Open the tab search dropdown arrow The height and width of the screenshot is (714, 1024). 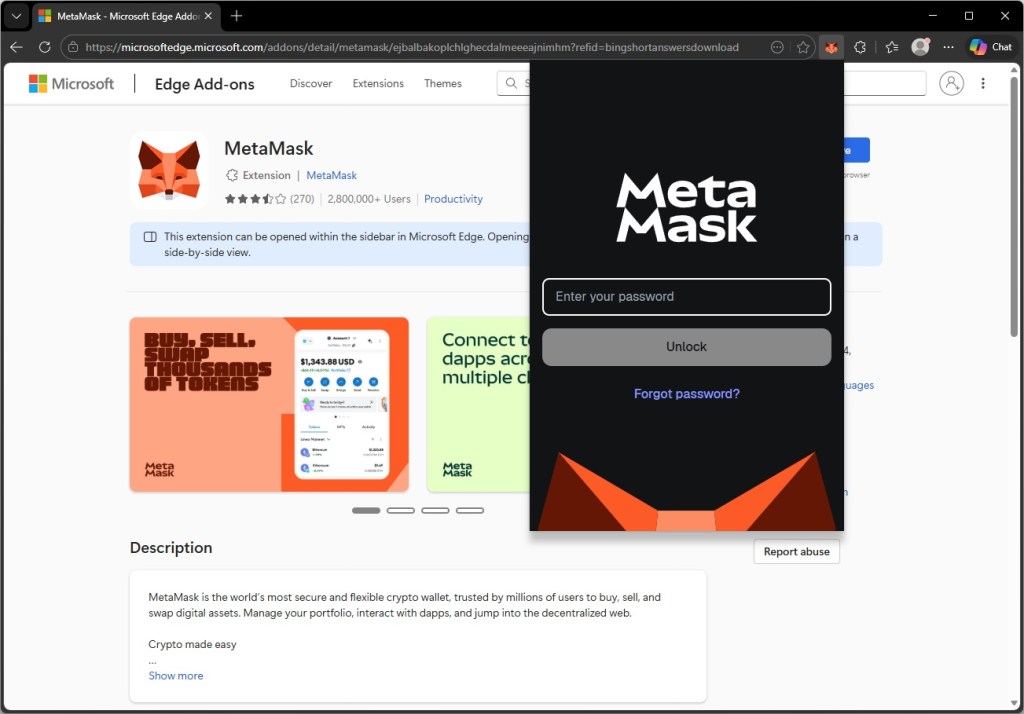[16, 16]
